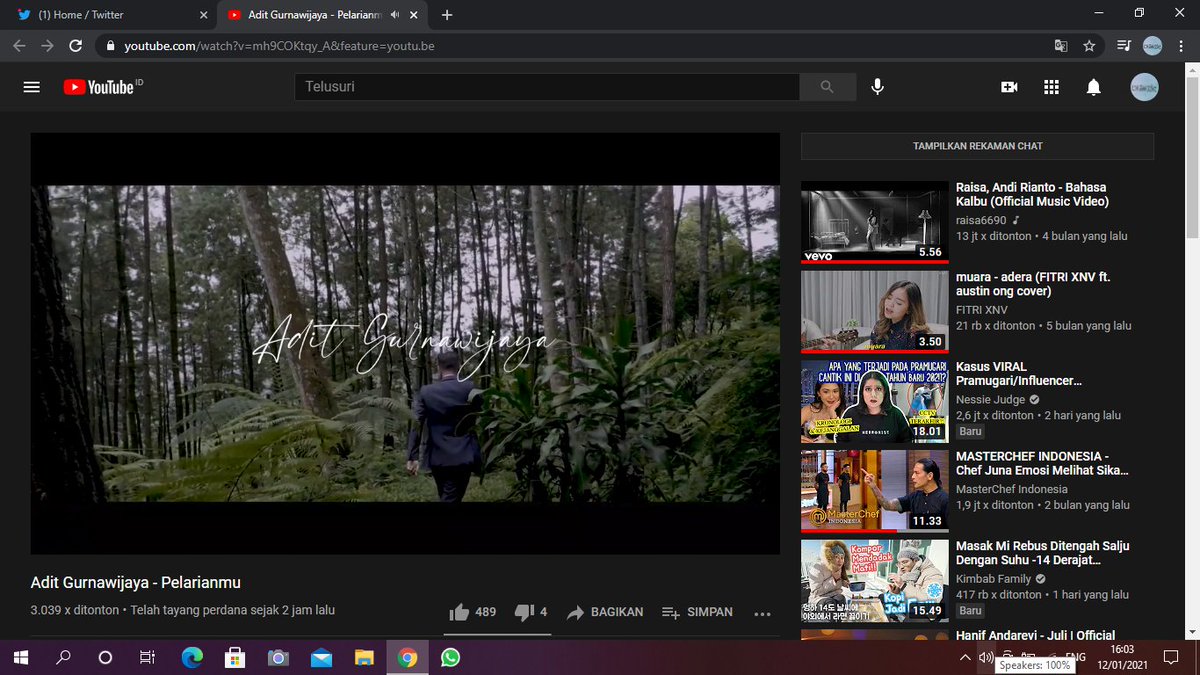Screen dimensions: 1200x675
Task: Open Raisa, Andi Rianto - Bahasa Kalbu title
Action: pyautogui.click(x=1032, y=194)
